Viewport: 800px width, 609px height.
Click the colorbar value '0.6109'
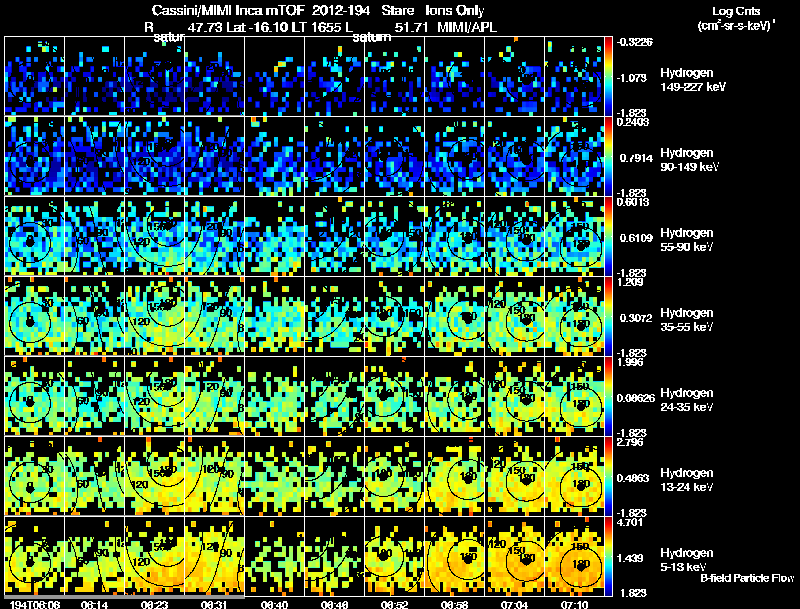[636, 238]
